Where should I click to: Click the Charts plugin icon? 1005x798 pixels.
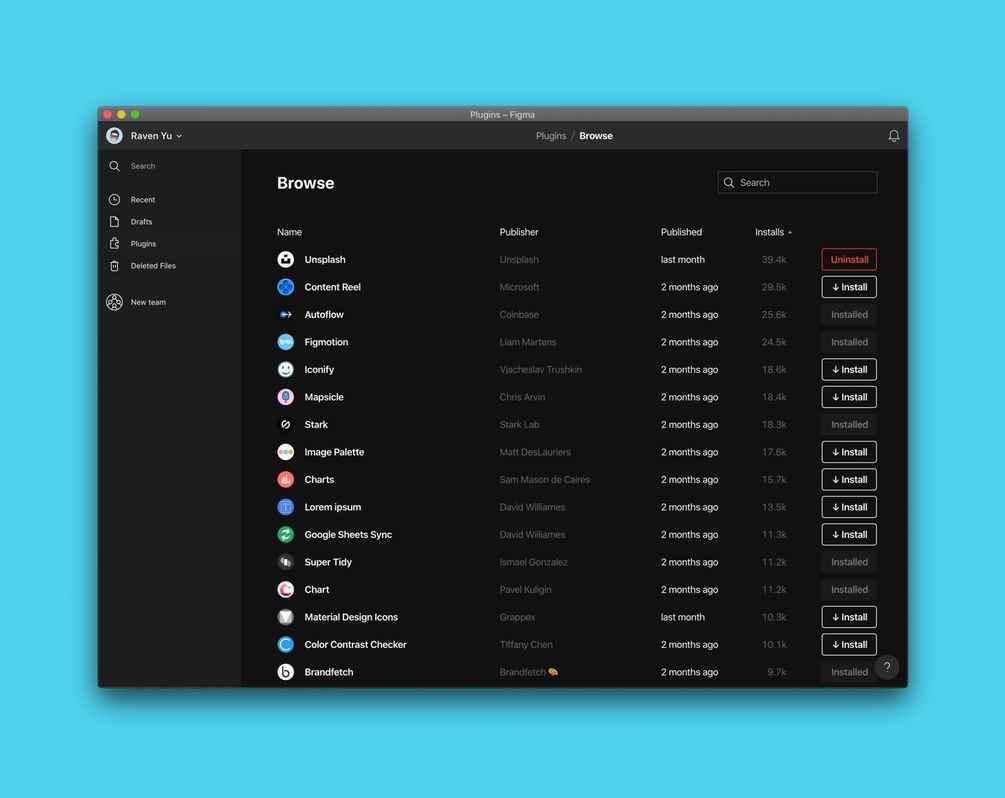click(286, 479)
